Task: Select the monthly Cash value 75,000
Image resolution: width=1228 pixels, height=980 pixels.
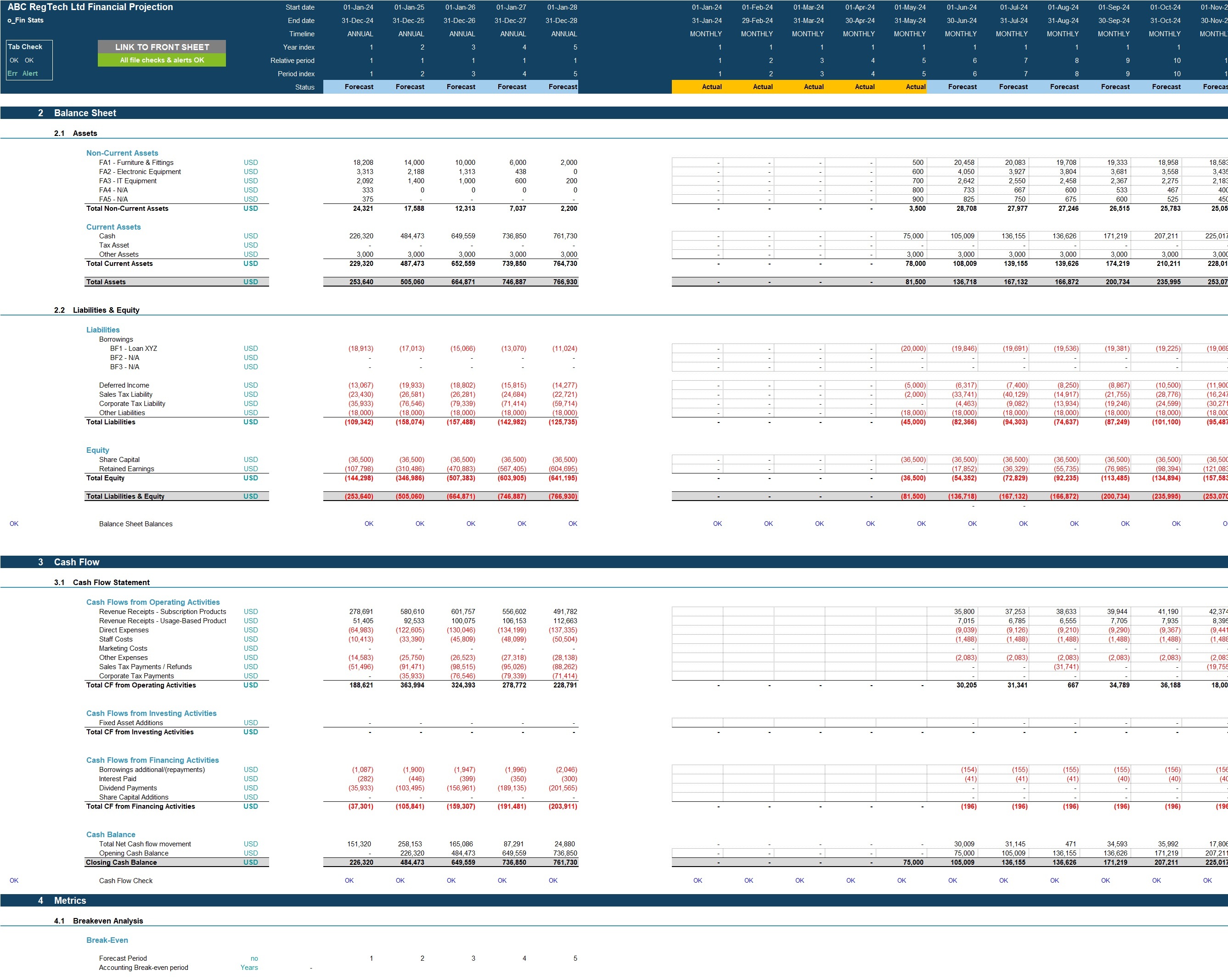Action: click(x=913, y=236)
